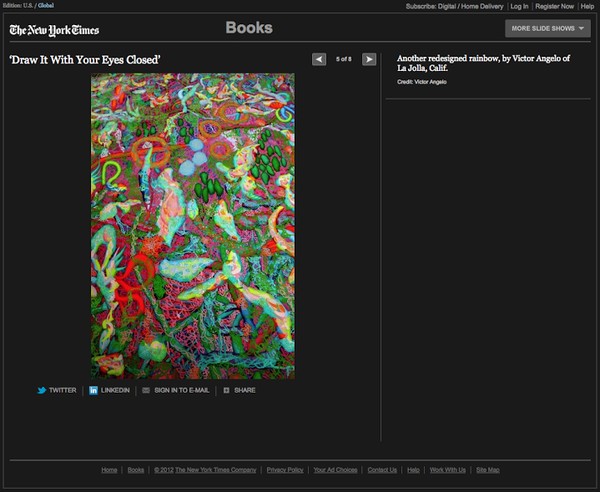
Task: Open the Home Delivery subscription link
Action: pyautogui.click(x=482, y=6)
